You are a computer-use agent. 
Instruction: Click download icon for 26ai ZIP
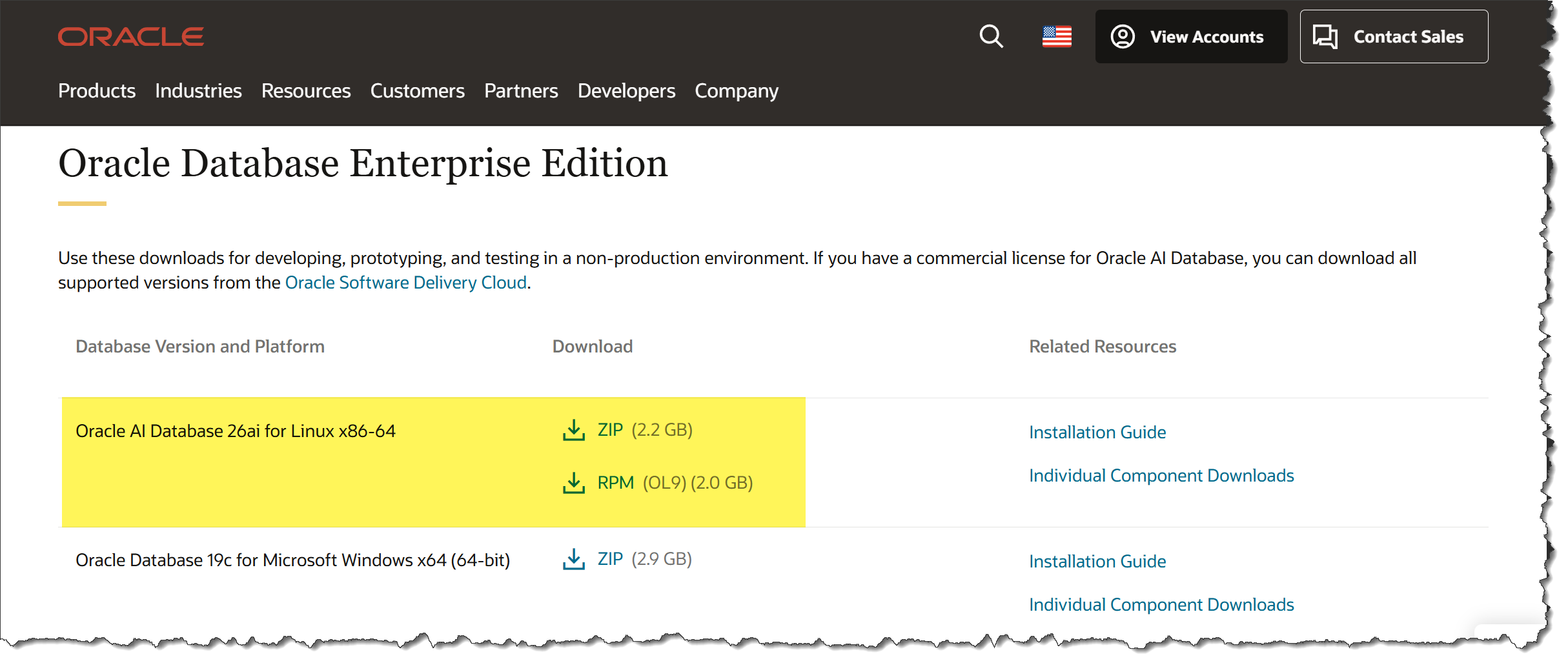pos(573,430)
